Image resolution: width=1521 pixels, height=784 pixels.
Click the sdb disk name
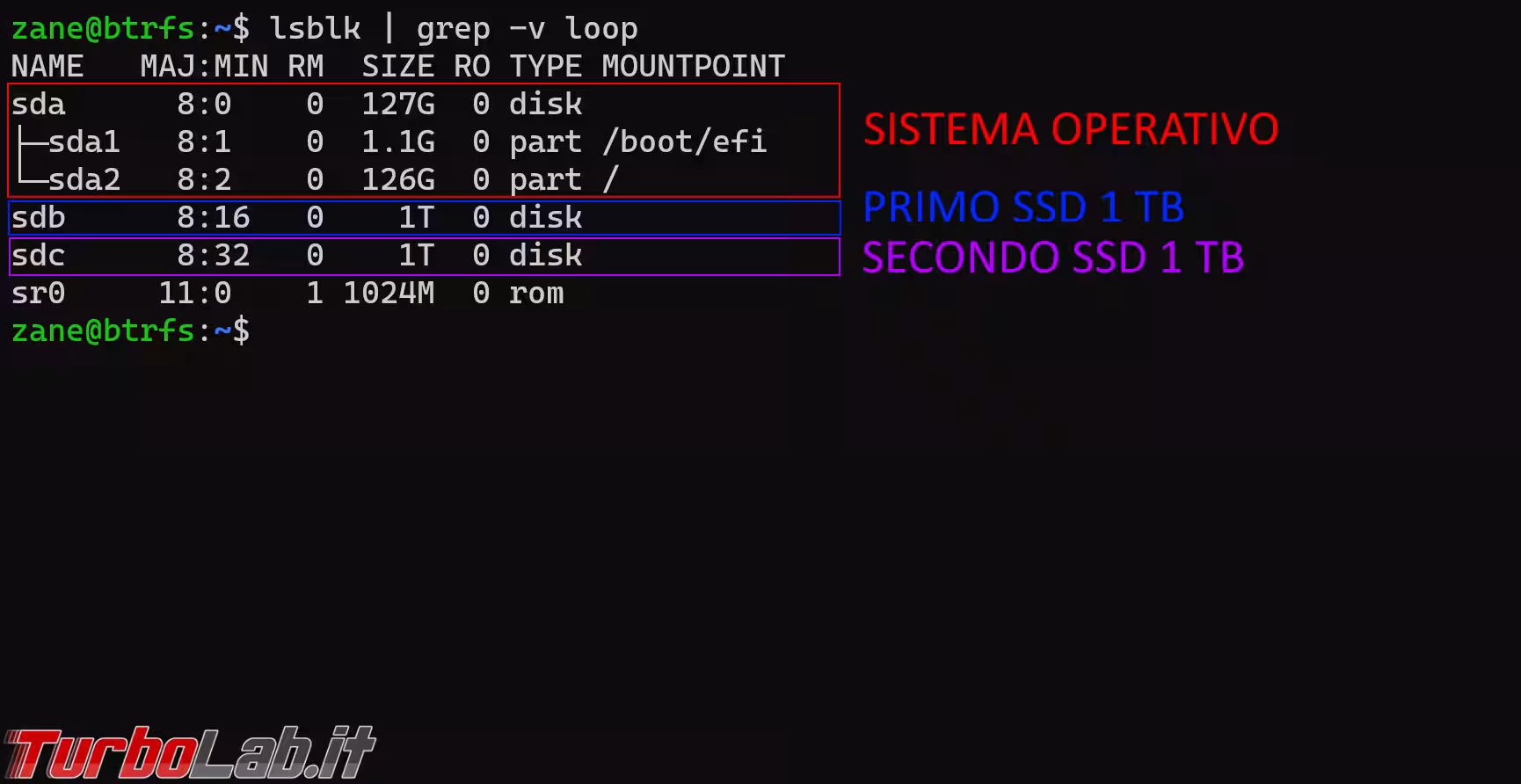(x=39, y=218)
